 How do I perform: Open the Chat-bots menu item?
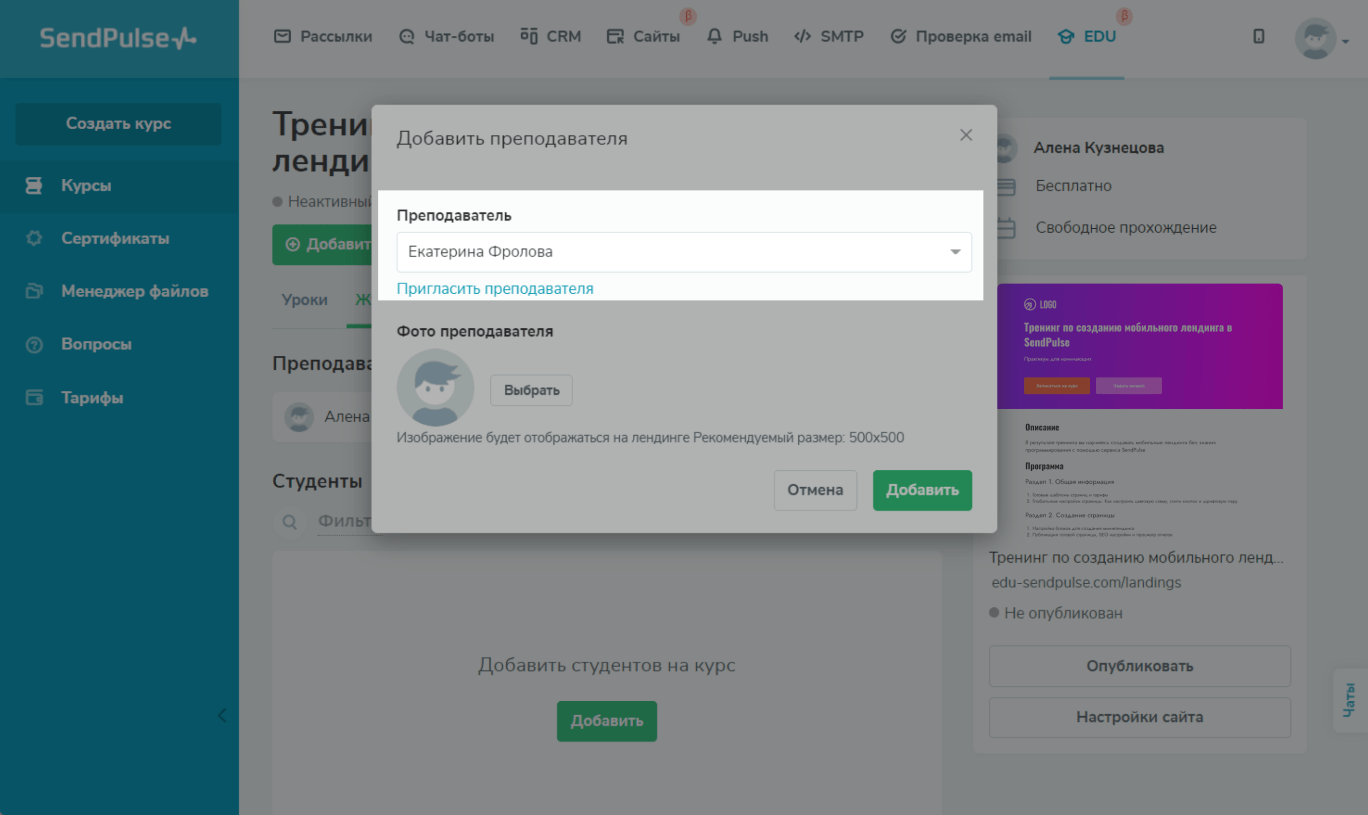pos(446,37)
